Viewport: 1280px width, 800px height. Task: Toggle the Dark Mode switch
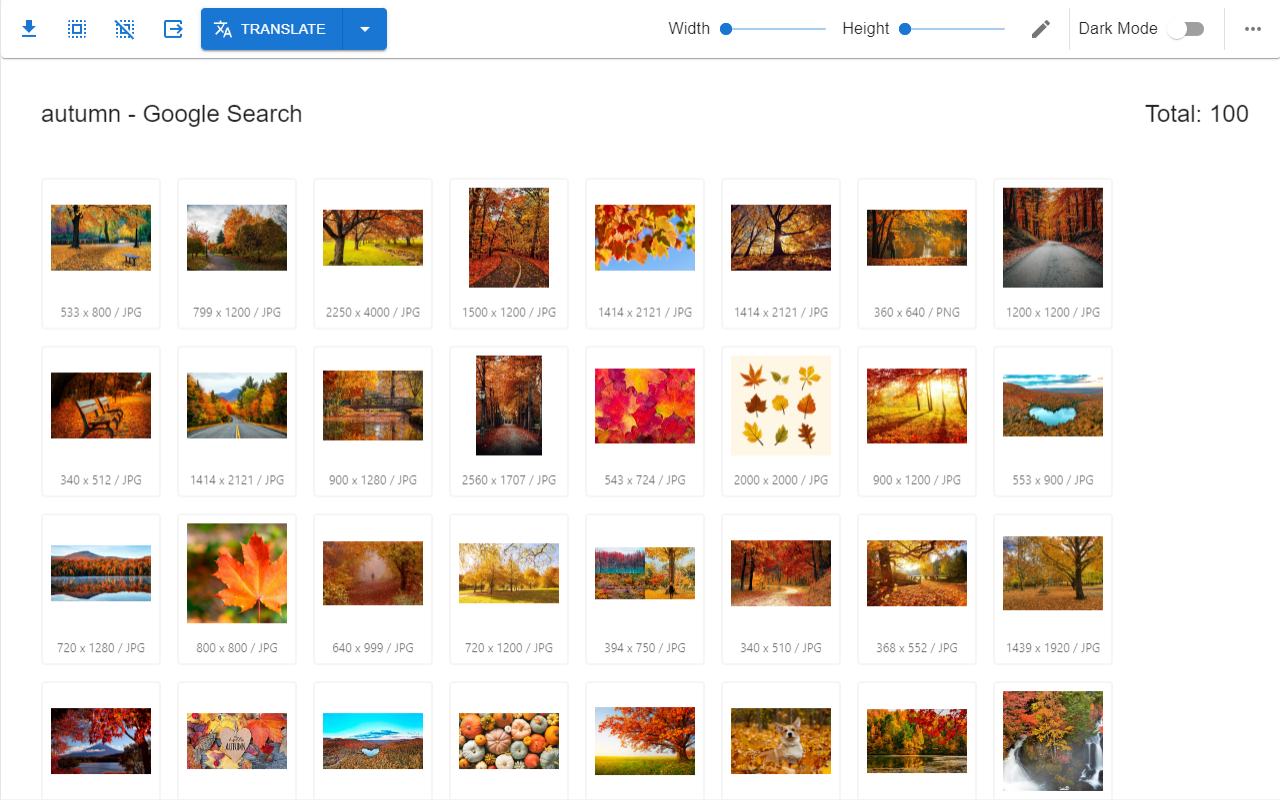[x=1186, y=29]
